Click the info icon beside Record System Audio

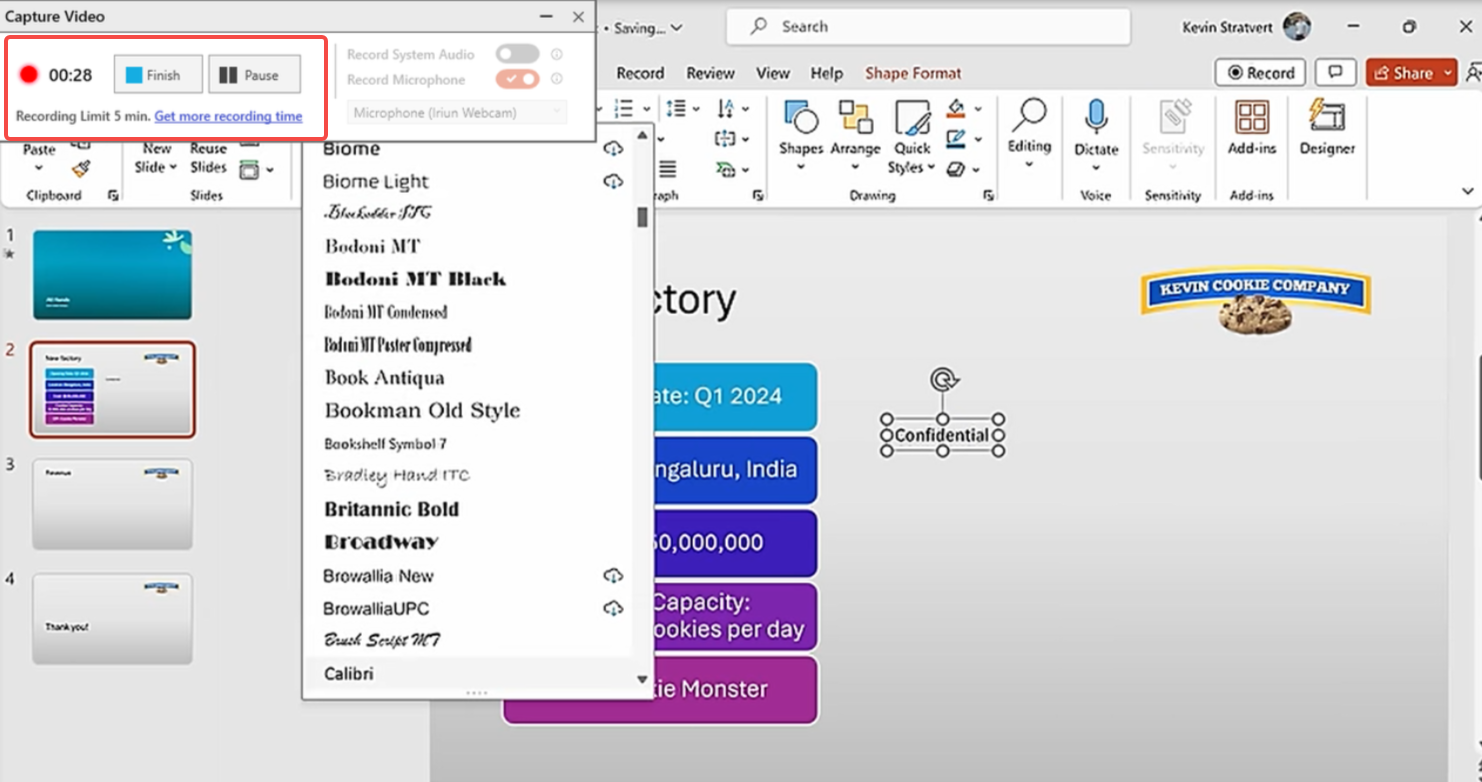[x=557, y=54]
